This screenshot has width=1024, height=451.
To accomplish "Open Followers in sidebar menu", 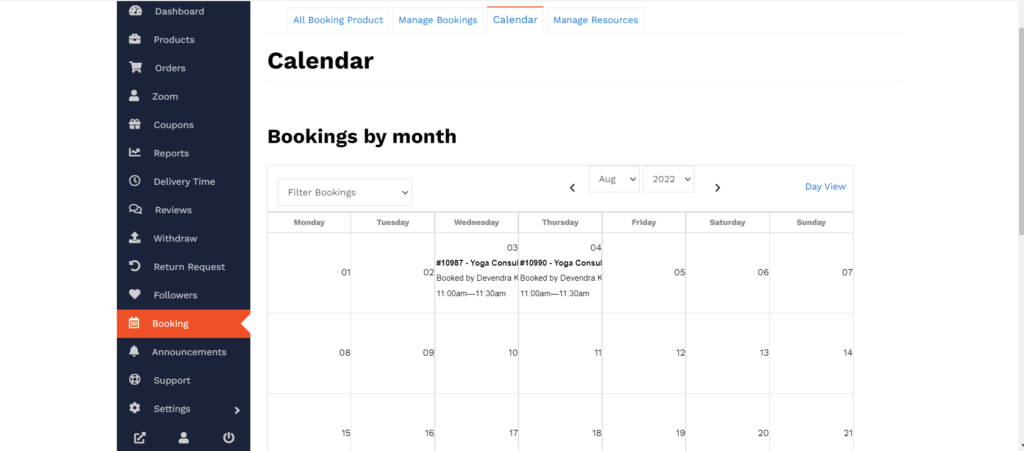I will (x=175, y=295).
